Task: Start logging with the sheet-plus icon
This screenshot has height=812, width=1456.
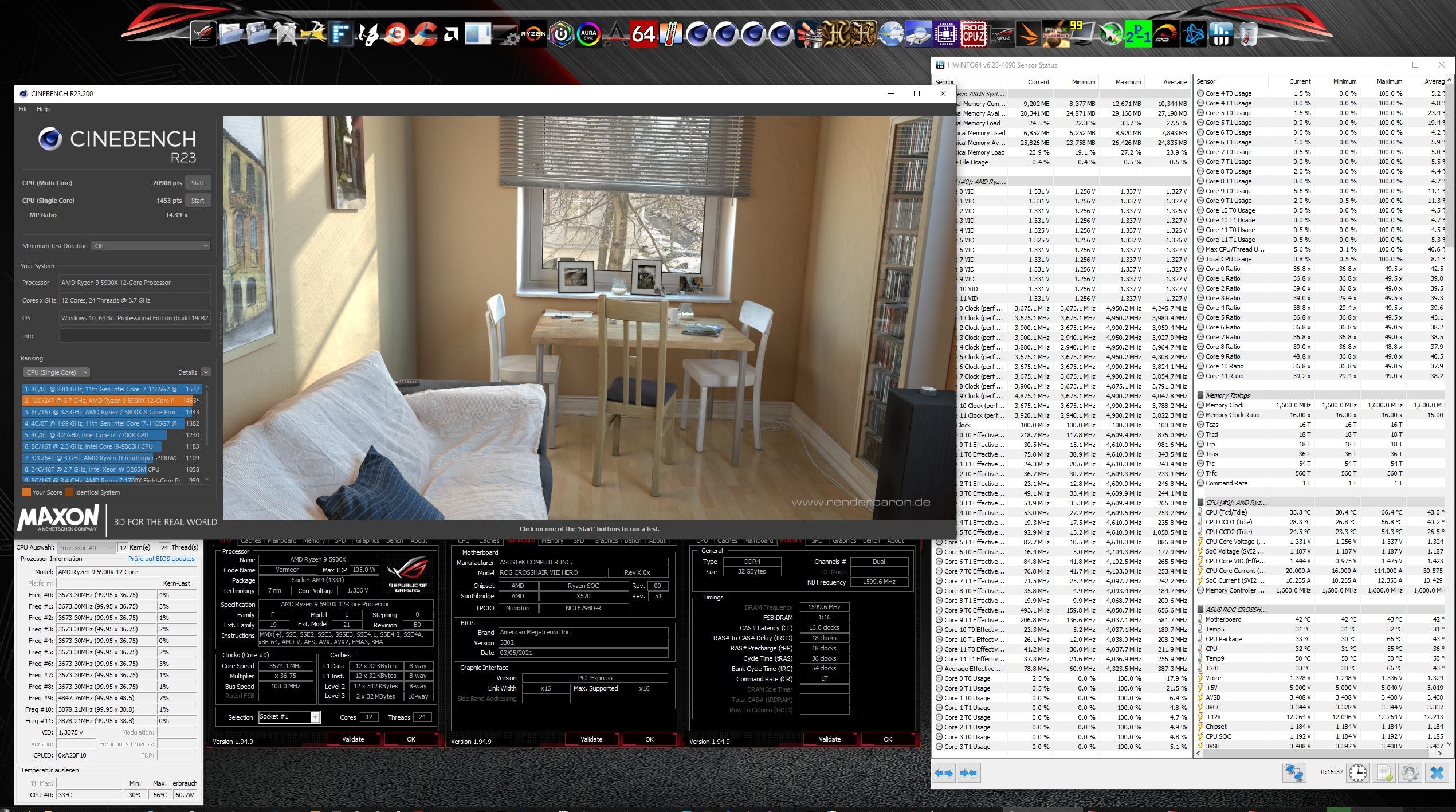Action: click(x=1384, y=772)
